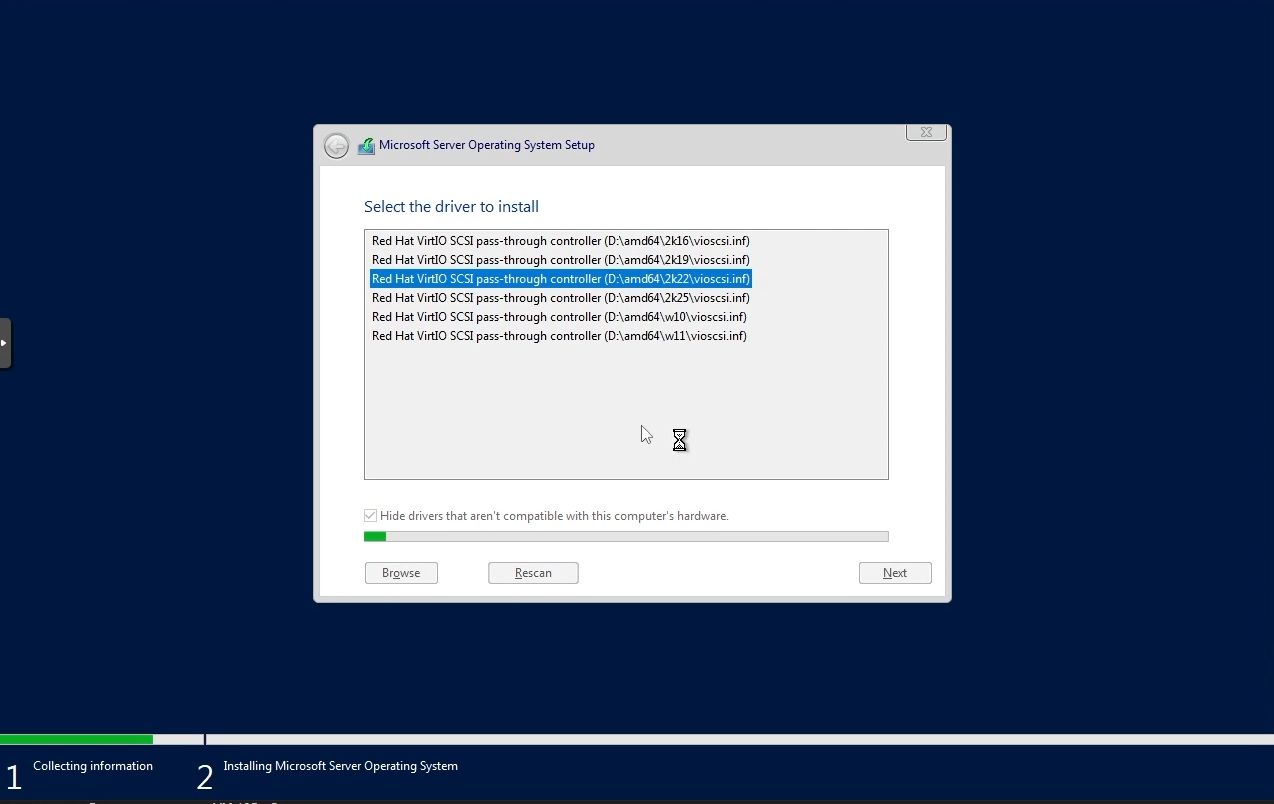1274x804 pixels.
Task: Click the Next button
Action: click(x=894, y=572)
